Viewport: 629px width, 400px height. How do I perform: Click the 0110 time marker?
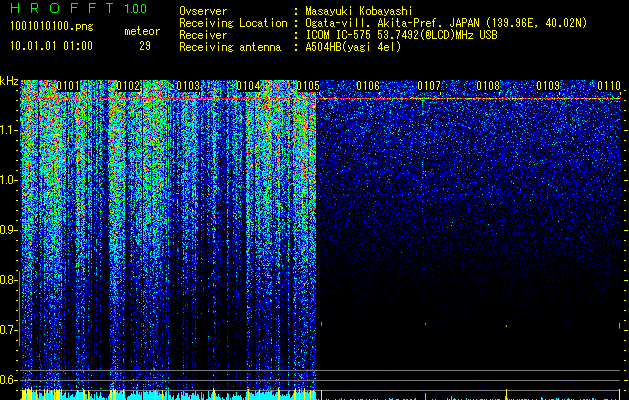coord(609,86)
